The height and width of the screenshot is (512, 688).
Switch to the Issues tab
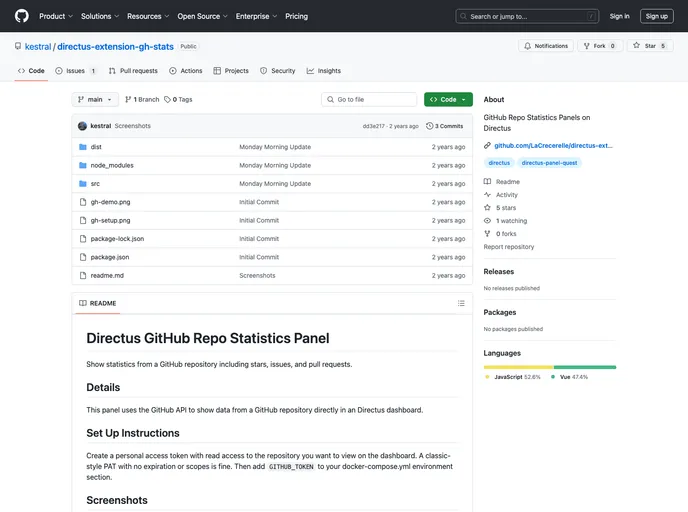[x=75, y=71]
